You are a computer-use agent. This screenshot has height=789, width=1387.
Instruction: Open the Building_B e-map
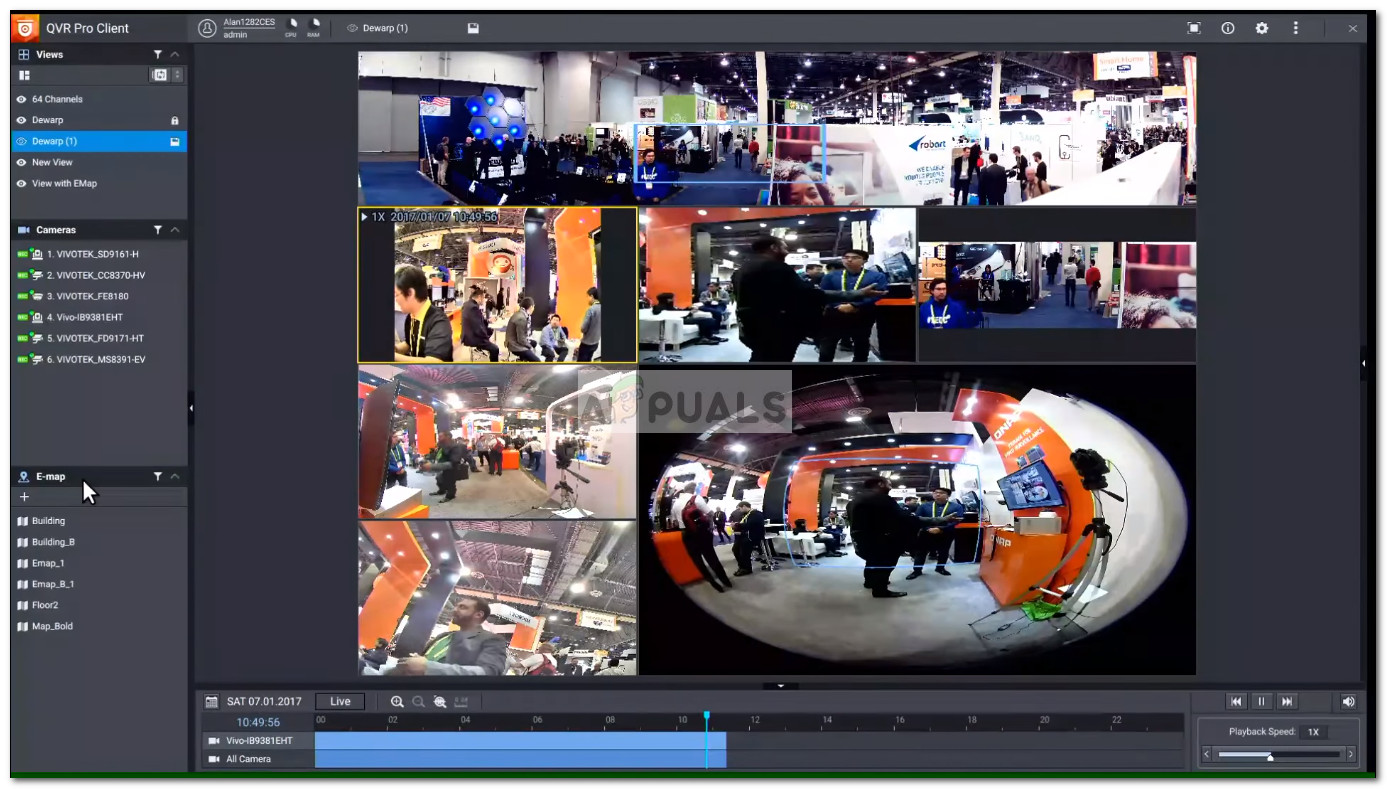53,542
